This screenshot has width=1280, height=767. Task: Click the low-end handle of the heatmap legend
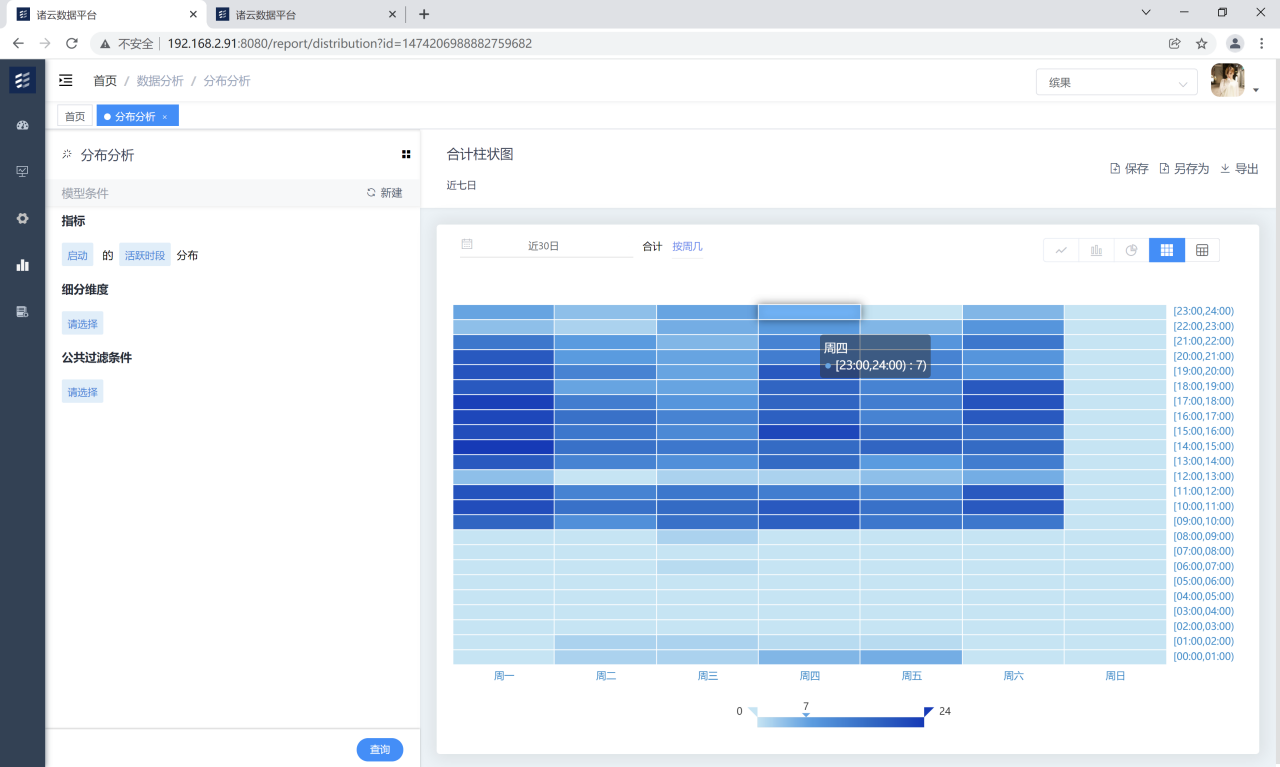pos(753,712)
